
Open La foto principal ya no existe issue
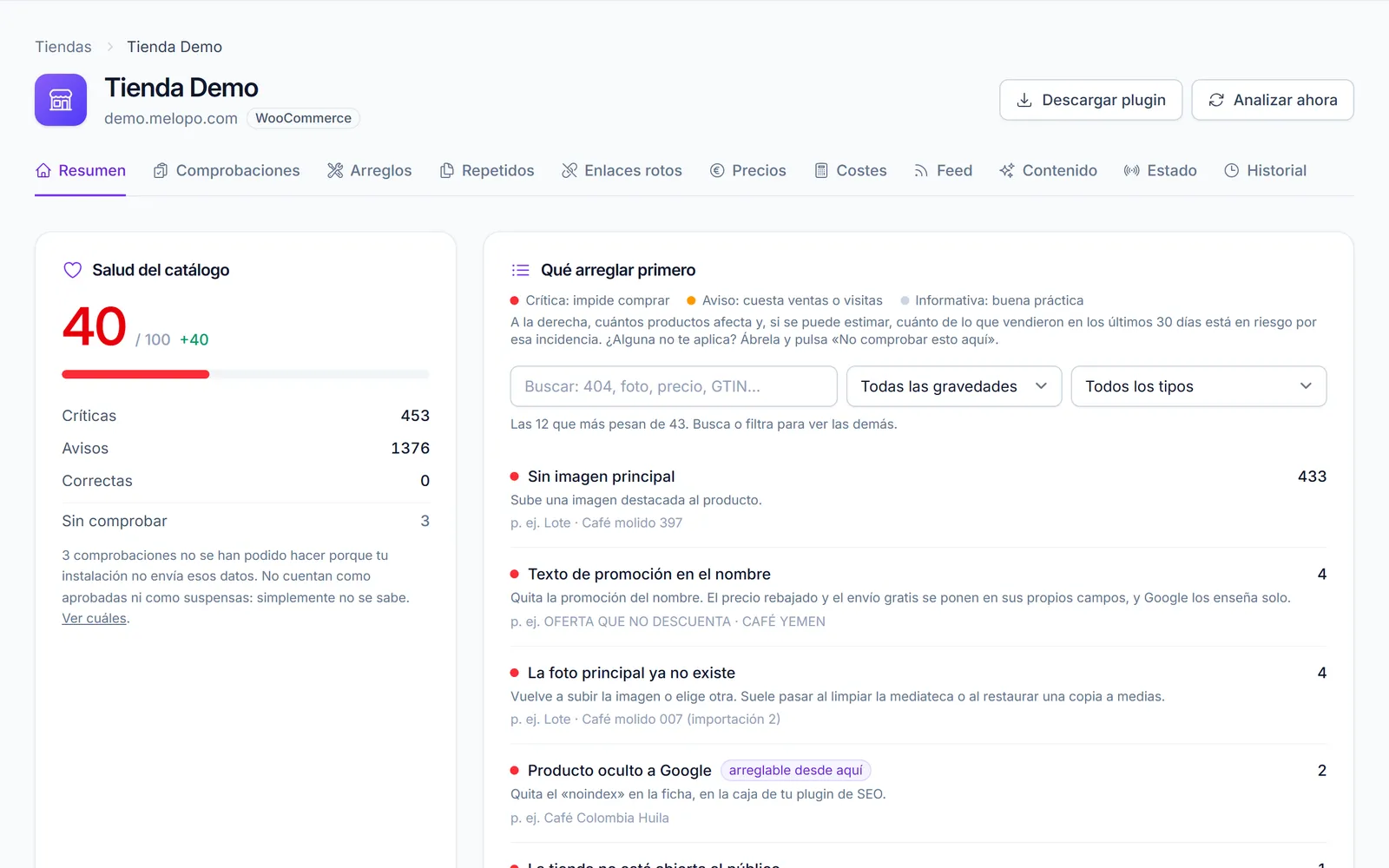point(918,695)
